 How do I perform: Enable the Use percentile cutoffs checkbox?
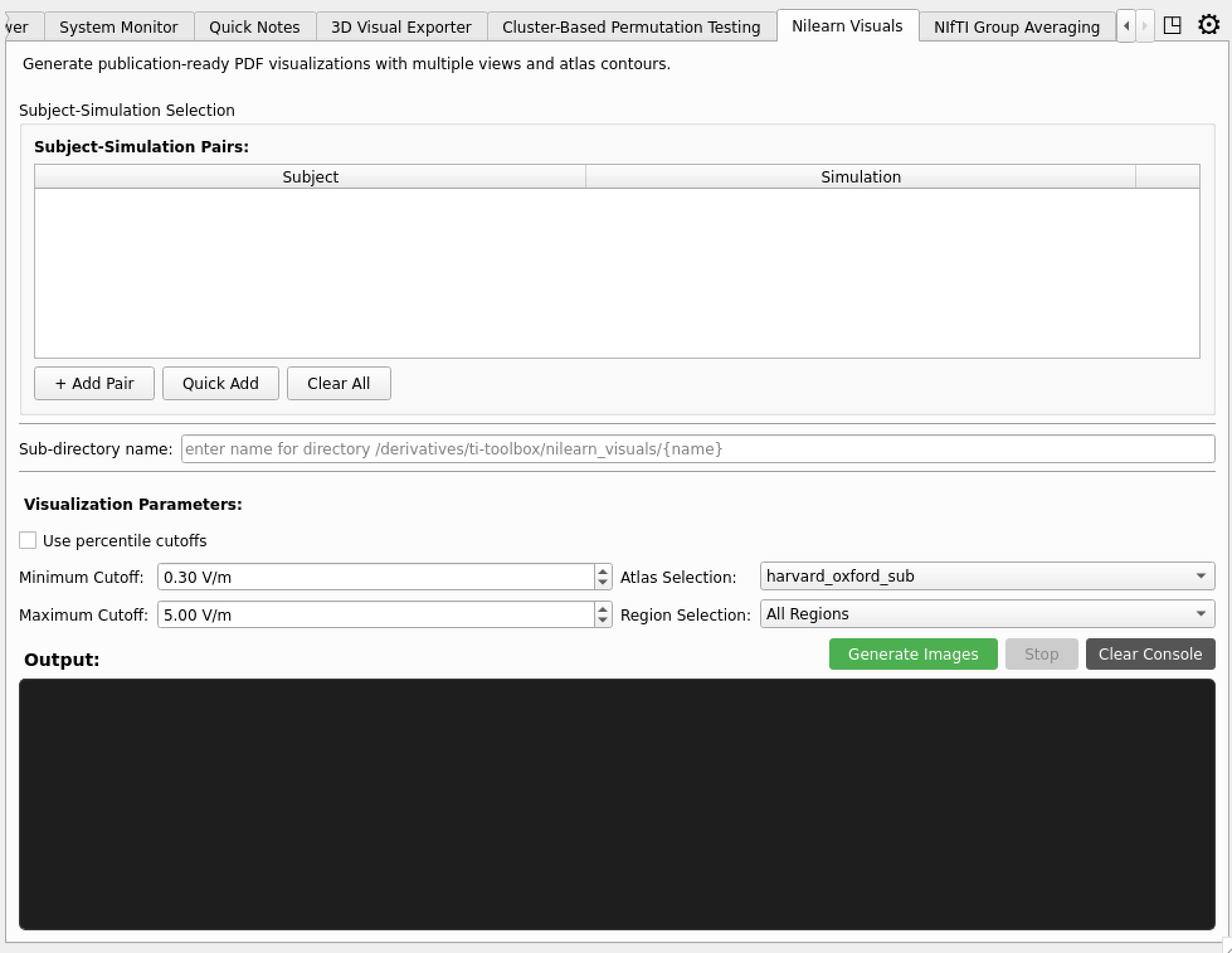tap(28, 540)
